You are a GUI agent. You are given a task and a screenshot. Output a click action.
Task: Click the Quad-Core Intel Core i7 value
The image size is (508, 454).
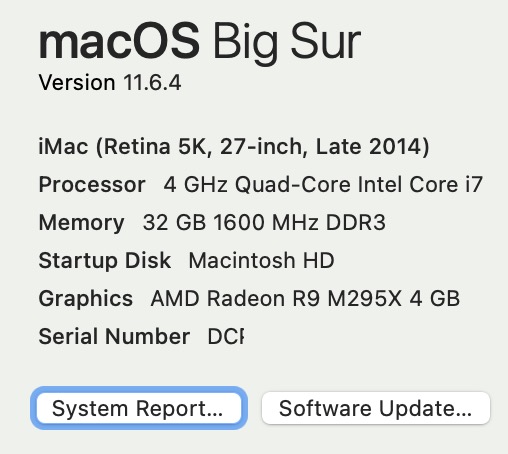359,184
